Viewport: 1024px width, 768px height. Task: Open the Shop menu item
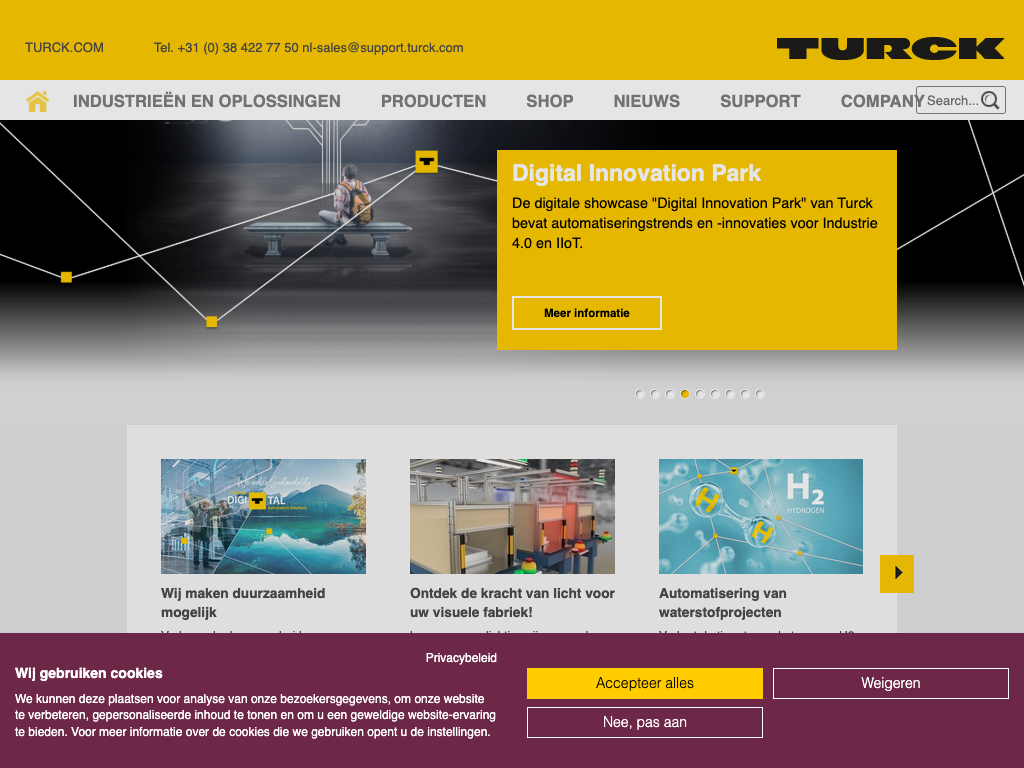(550, 101)
